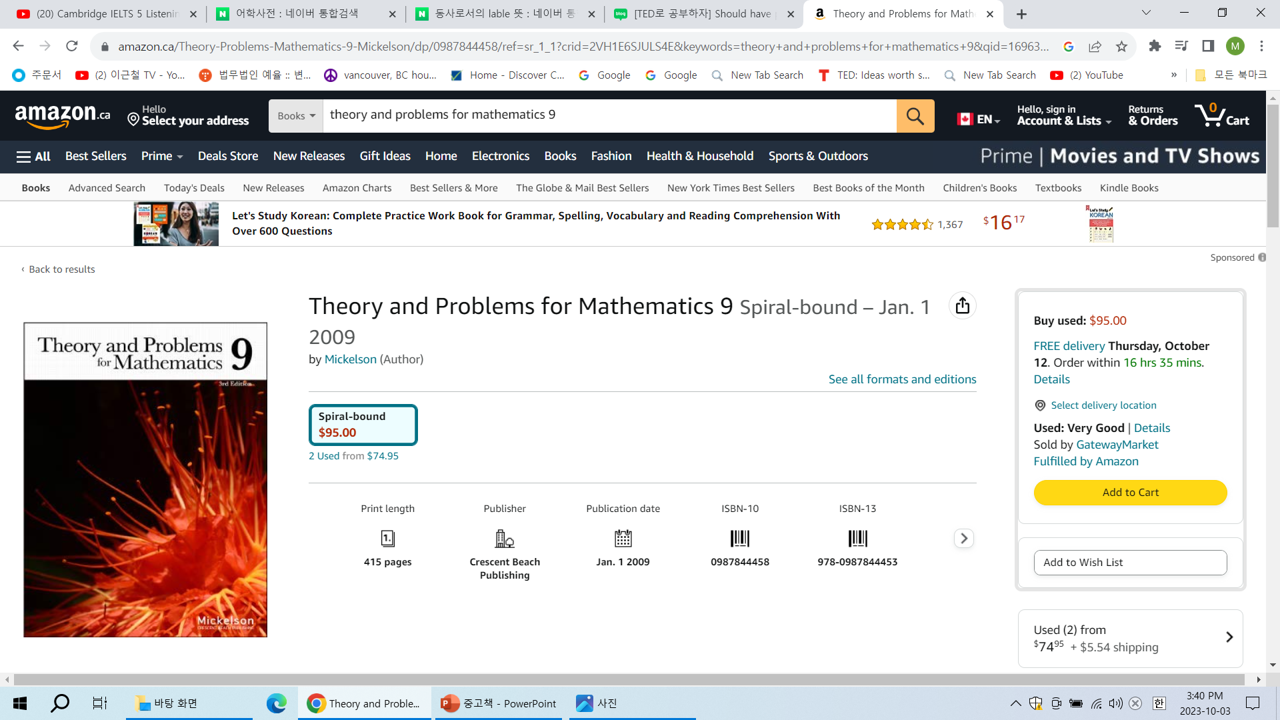Open the tab search chevron in Chrome title bar

tap(1146, 13)
